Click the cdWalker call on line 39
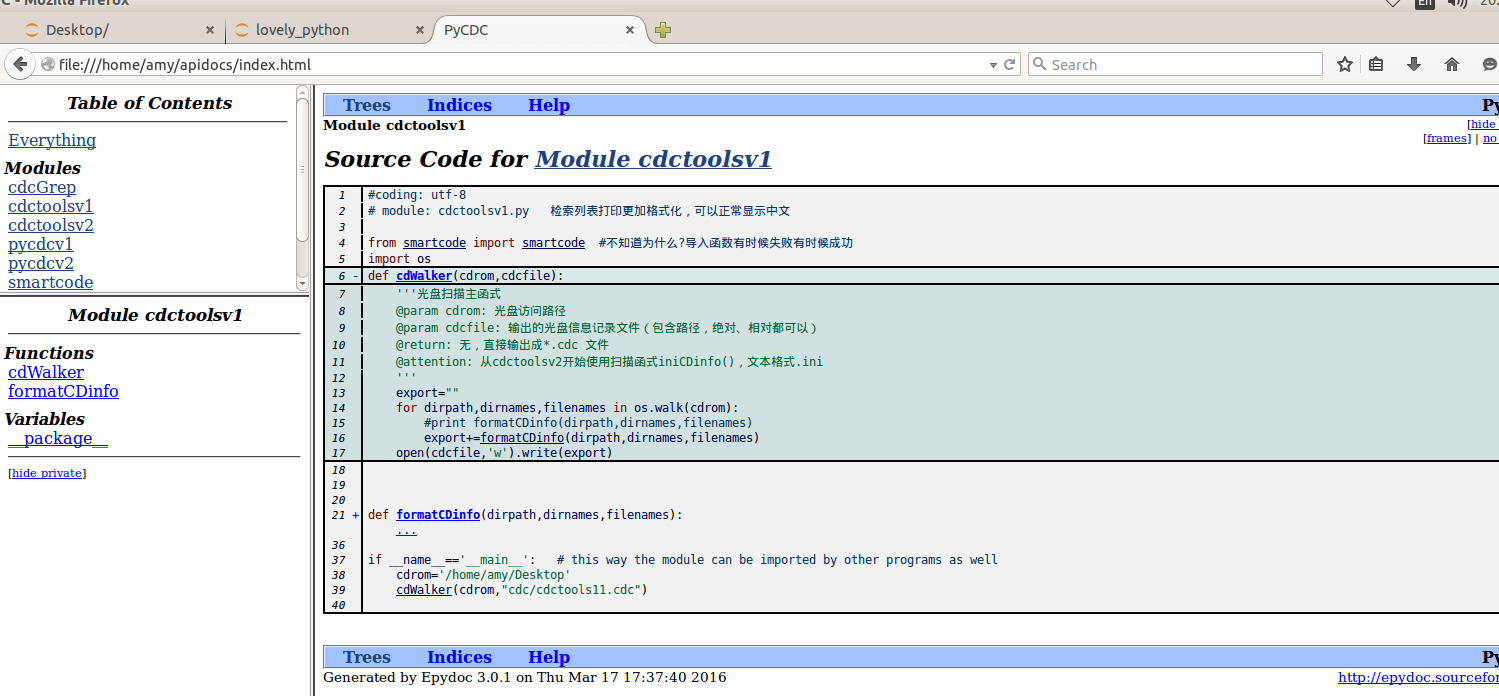The image size is (1499, 696). [424, 590]
